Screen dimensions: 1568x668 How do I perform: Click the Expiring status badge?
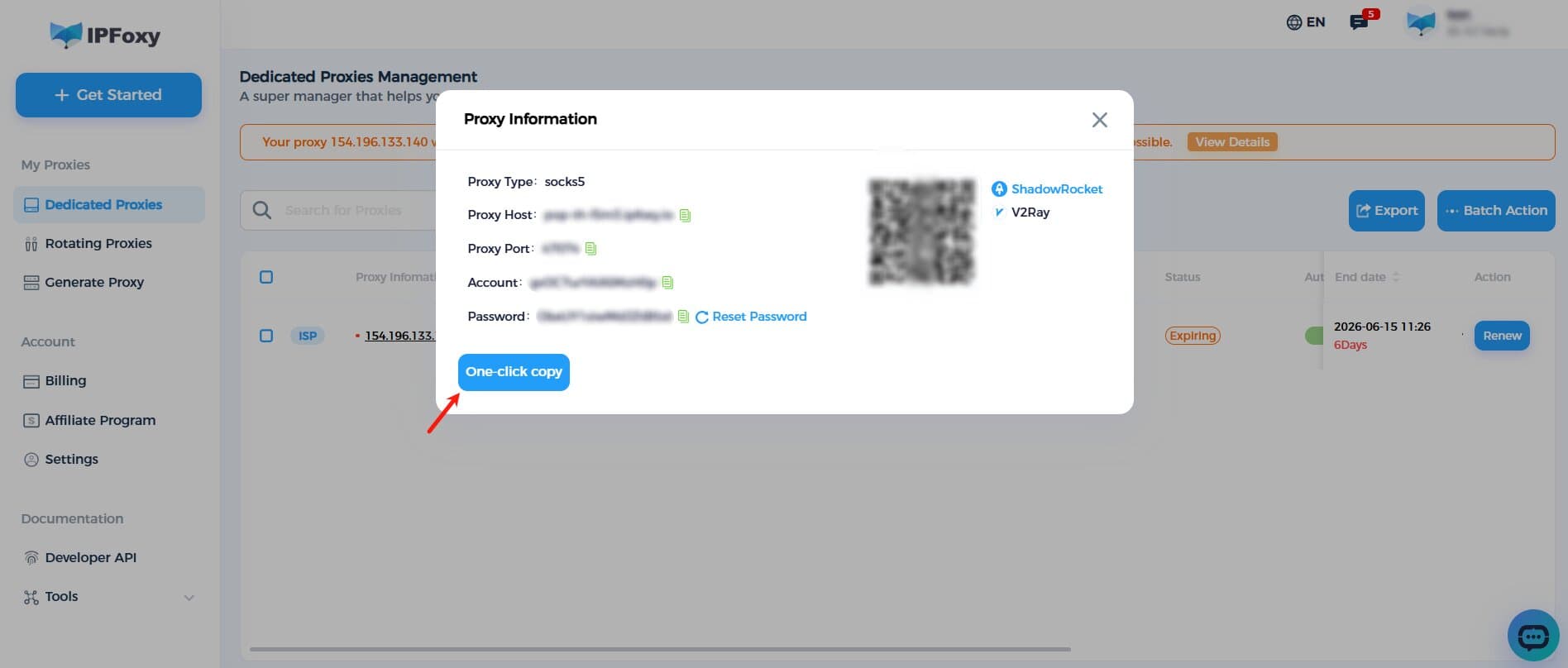(x=1193, y=336)
